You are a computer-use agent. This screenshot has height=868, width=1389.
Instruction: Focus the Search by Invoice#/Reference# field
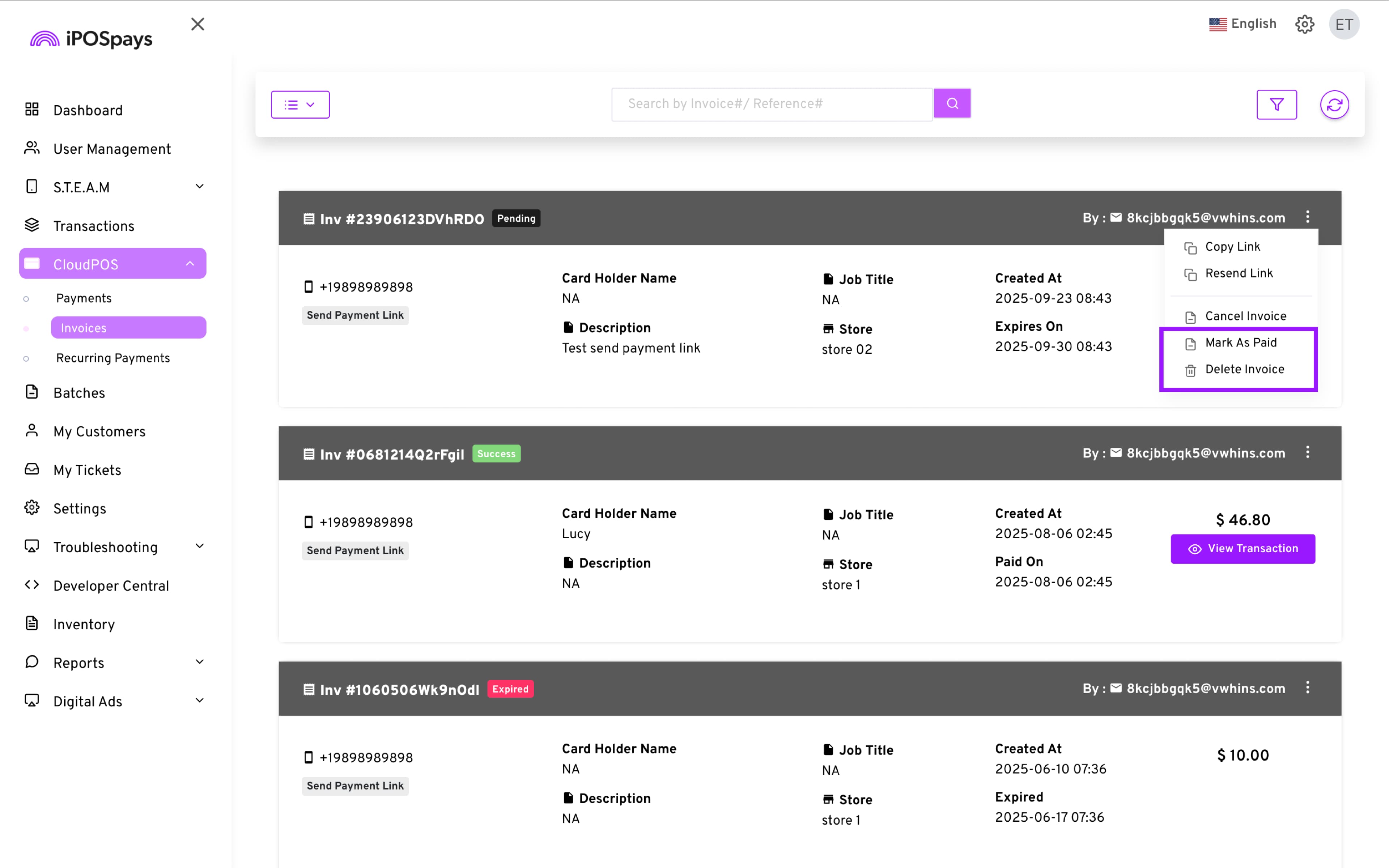click(x=772, y=104)
